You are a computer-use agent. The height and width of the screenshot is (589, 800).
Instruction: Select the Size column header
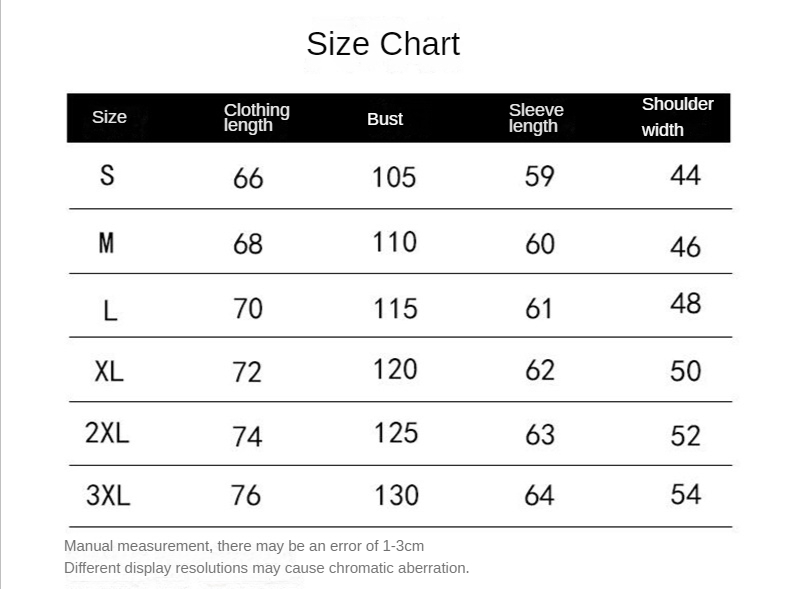tap(109, 117)
